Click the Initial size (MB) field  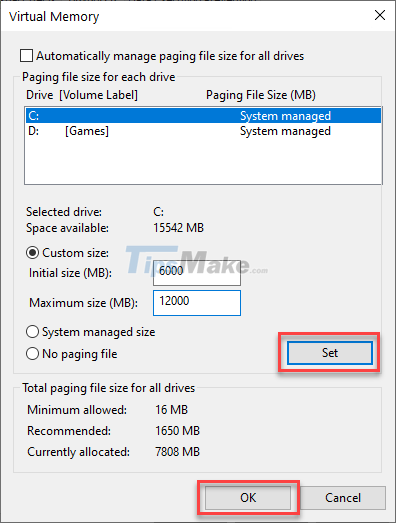click(197, 273)
